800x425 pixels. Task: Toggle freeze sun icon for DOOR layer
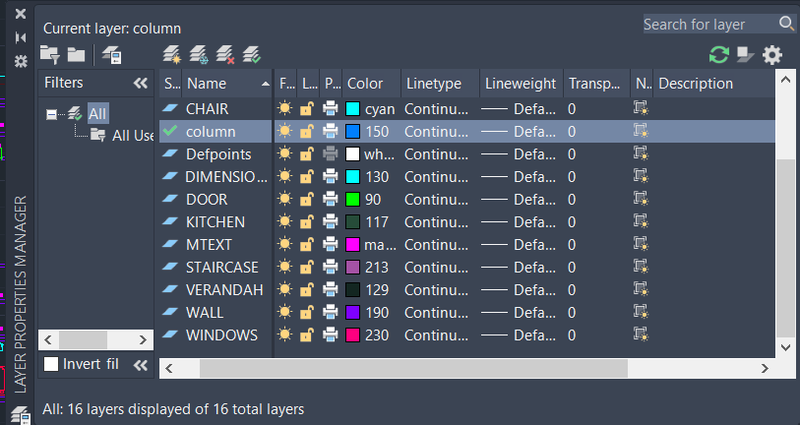(285, 199)
